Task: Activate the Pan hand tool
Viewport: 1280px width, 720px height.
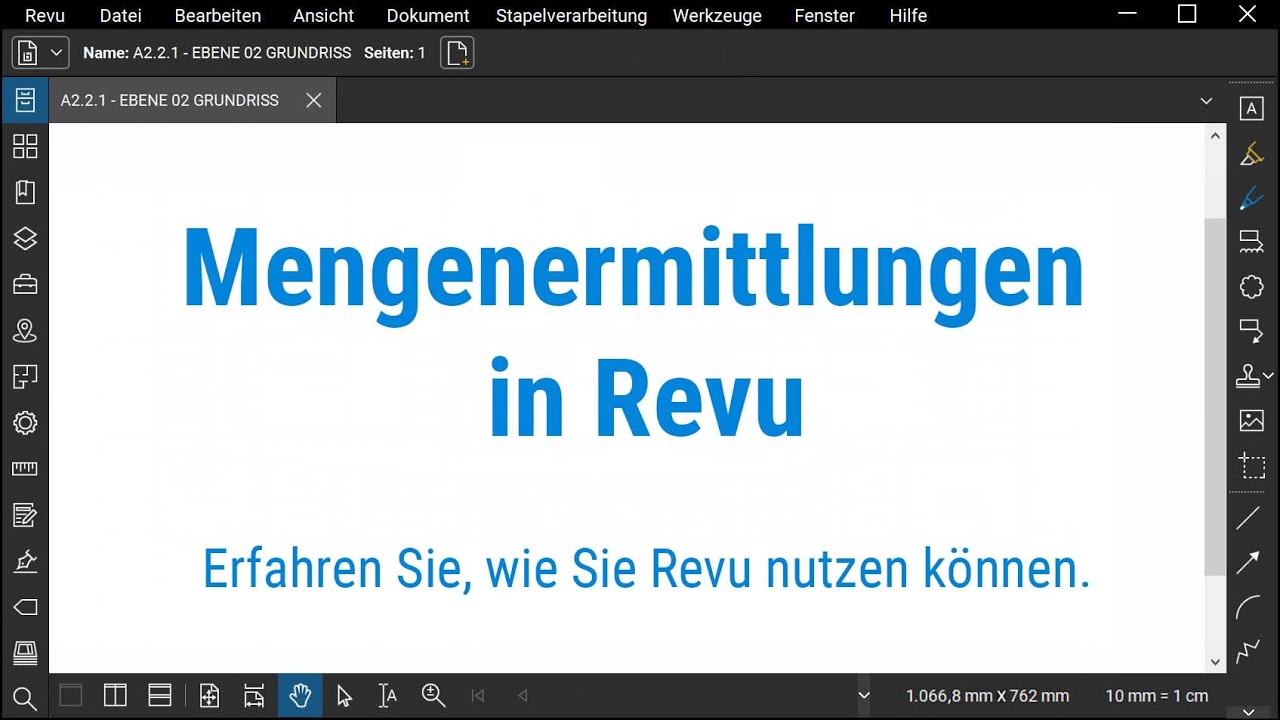Action: coord(299,695)
